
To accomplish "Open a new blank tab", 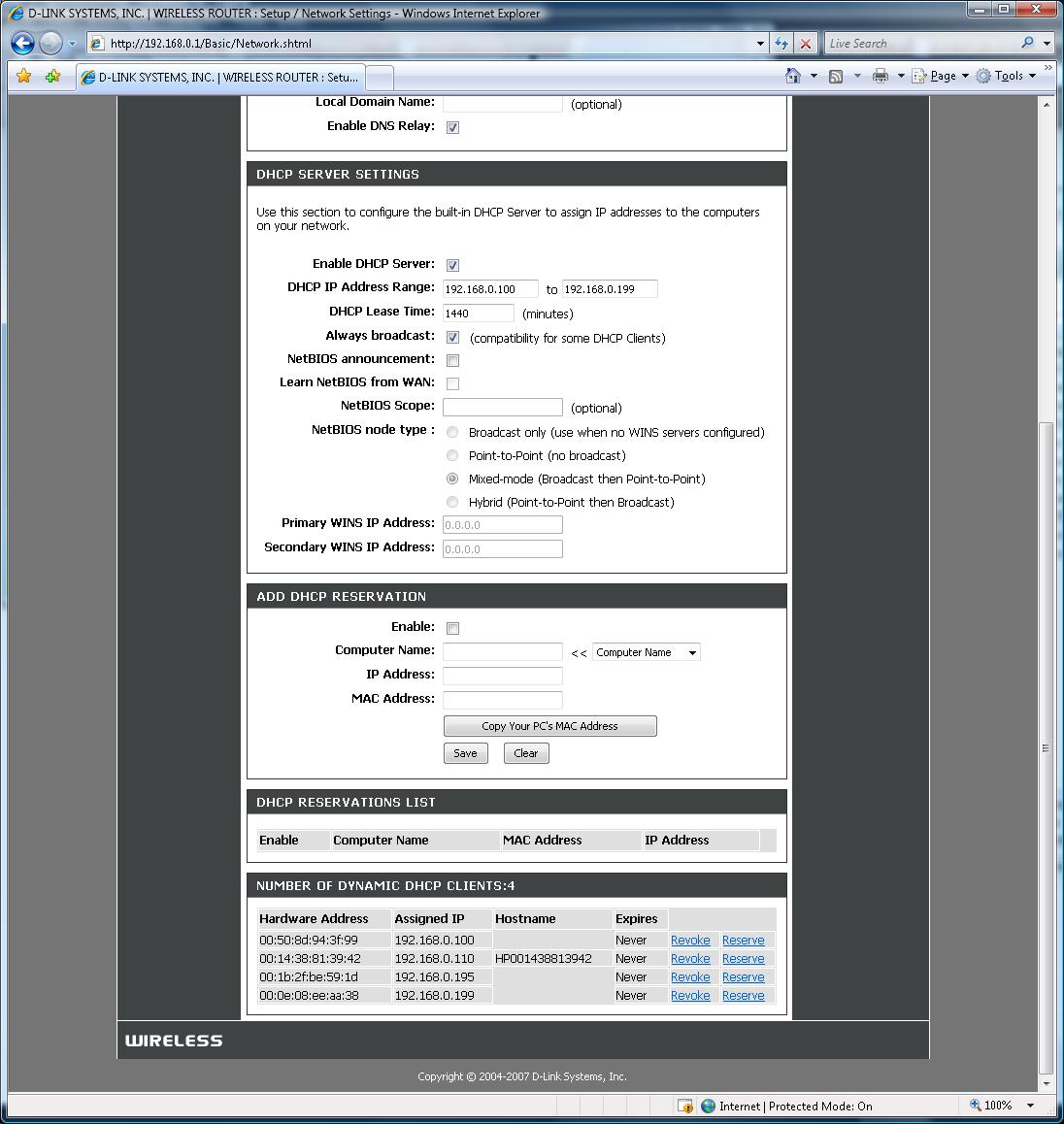I will pos(380,78).
